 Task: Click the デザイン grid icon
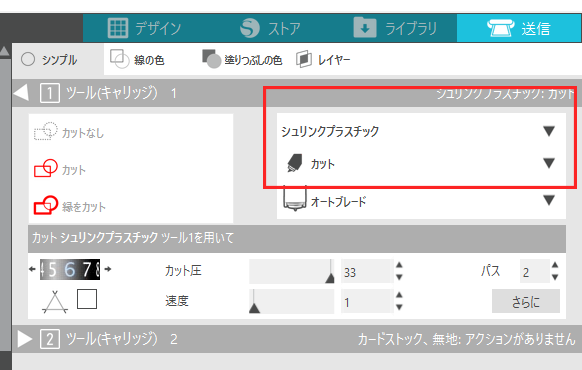[118, 28]
